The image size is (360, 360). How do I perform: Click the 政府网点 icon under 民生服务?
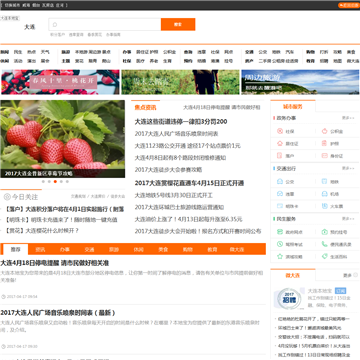coord(280,232)
